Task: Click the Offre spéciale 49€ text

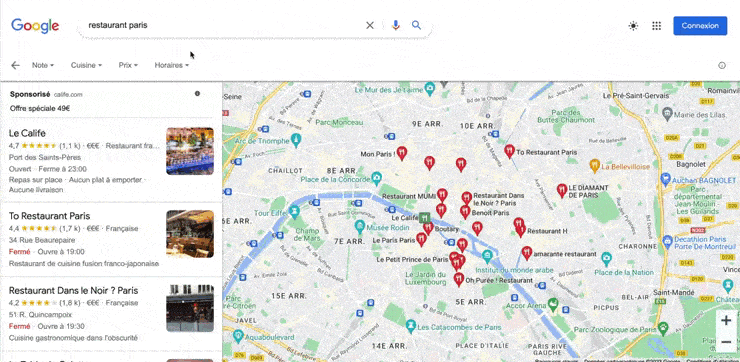Action: point(40,108)
